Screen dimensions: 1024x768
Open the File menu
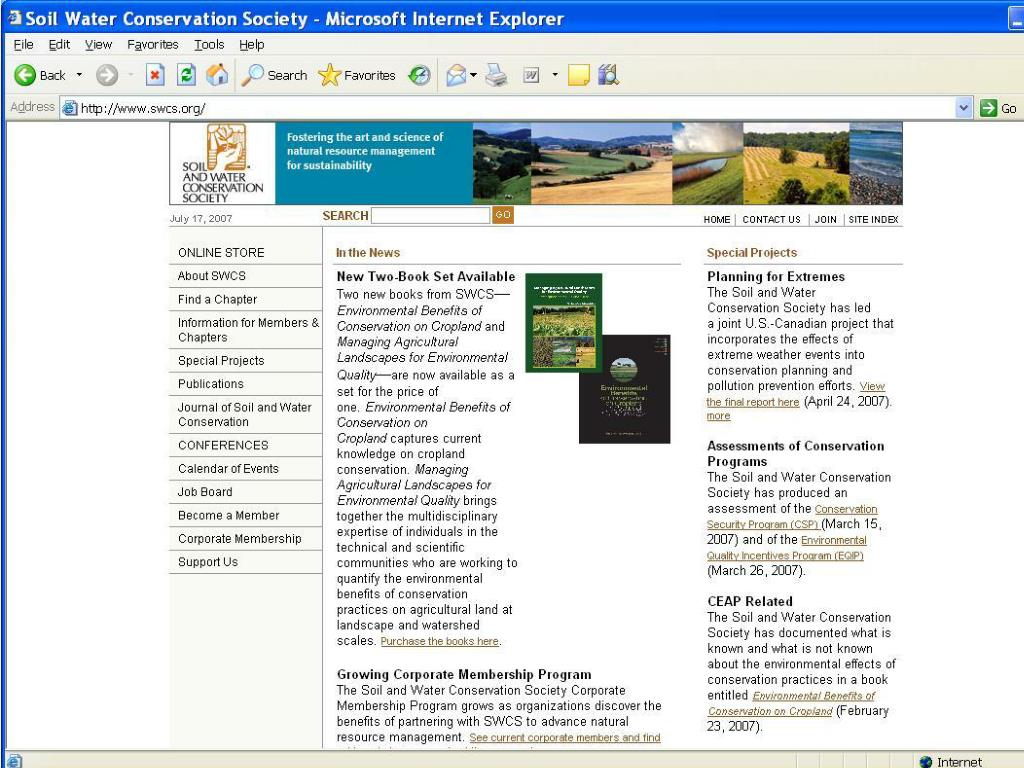click(x=24, y=44)
